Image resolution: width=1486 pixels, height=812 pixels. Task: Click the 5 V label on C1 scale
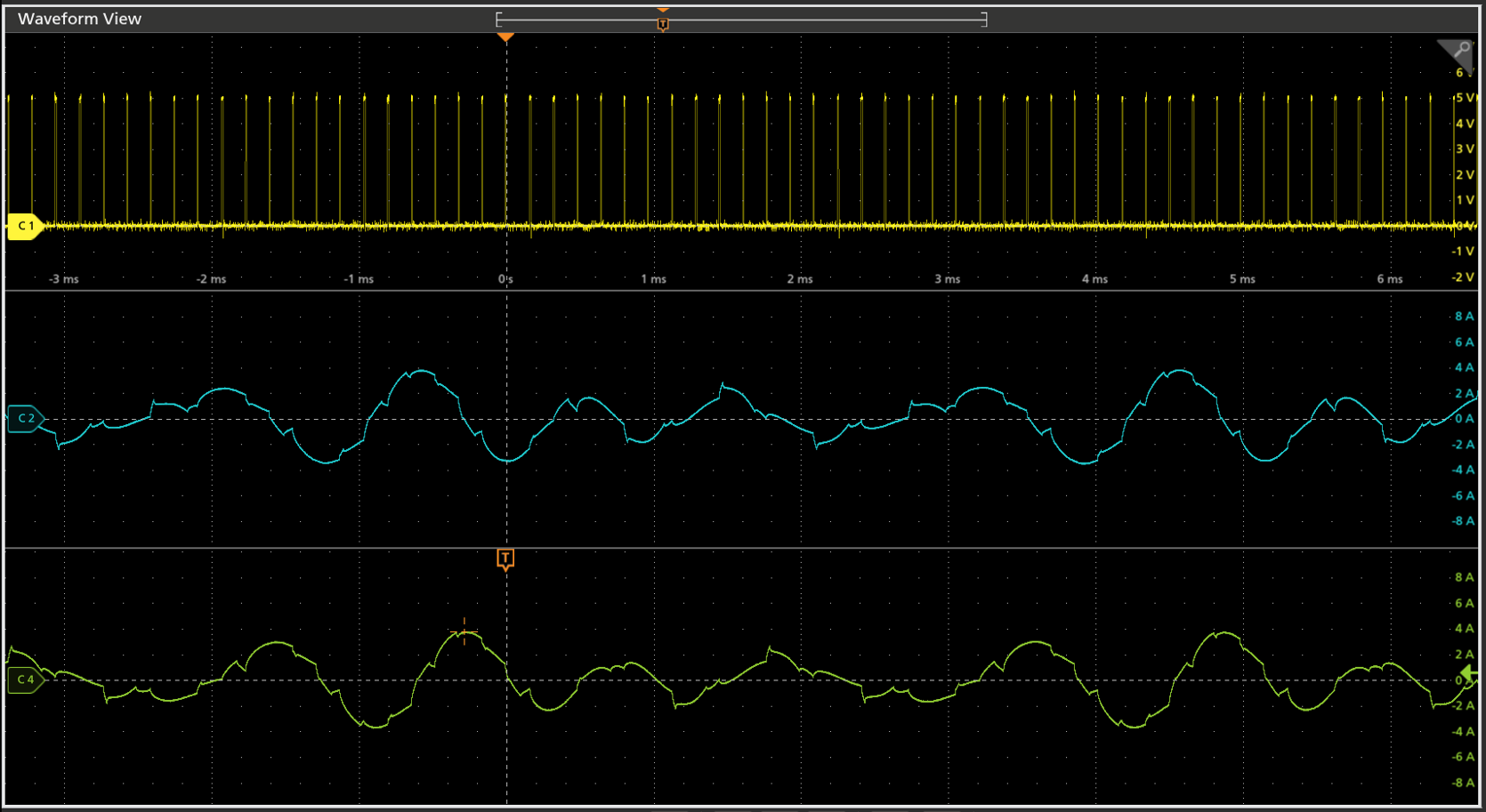pos(1464,98)
